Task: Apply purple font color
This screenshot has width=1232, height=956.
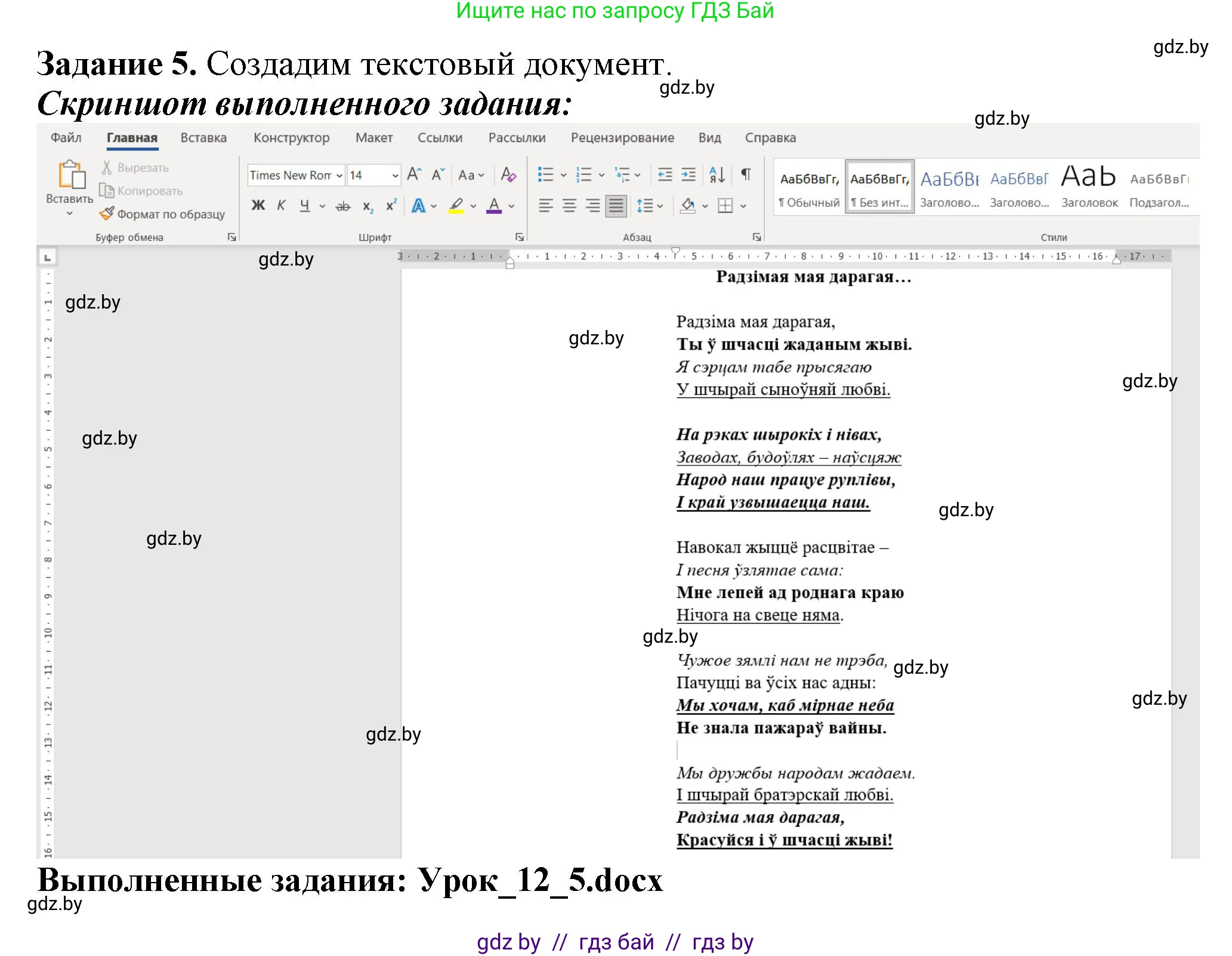Action: click(x=494, y=206)
